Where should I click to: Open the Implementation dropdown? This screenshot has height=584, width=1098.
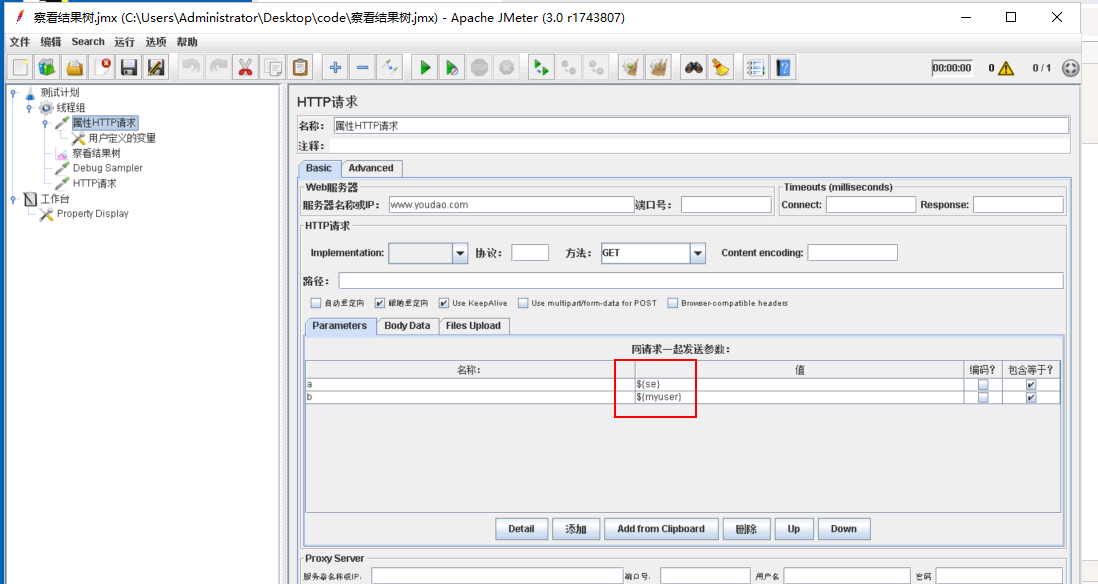click(459, 253)
